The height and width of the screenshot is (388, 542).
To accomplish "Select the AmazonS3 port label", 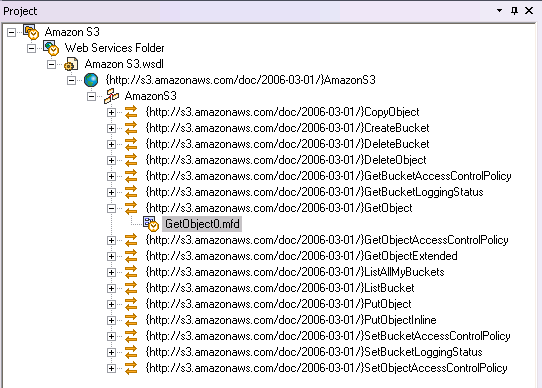I will click(151, 96).
